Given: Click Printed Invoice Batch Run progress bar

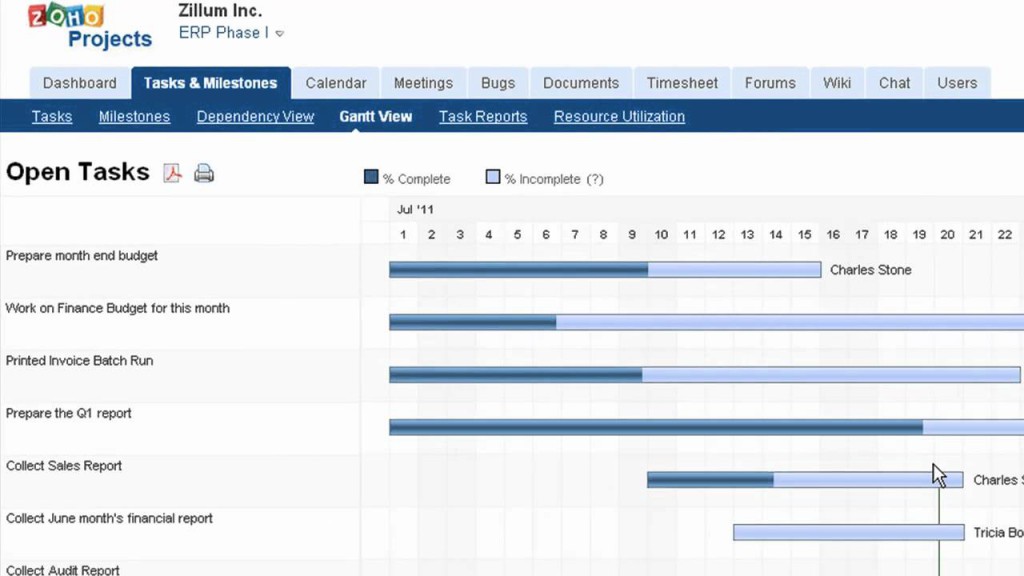Looking at the screenshot, I should click(705, 374).
